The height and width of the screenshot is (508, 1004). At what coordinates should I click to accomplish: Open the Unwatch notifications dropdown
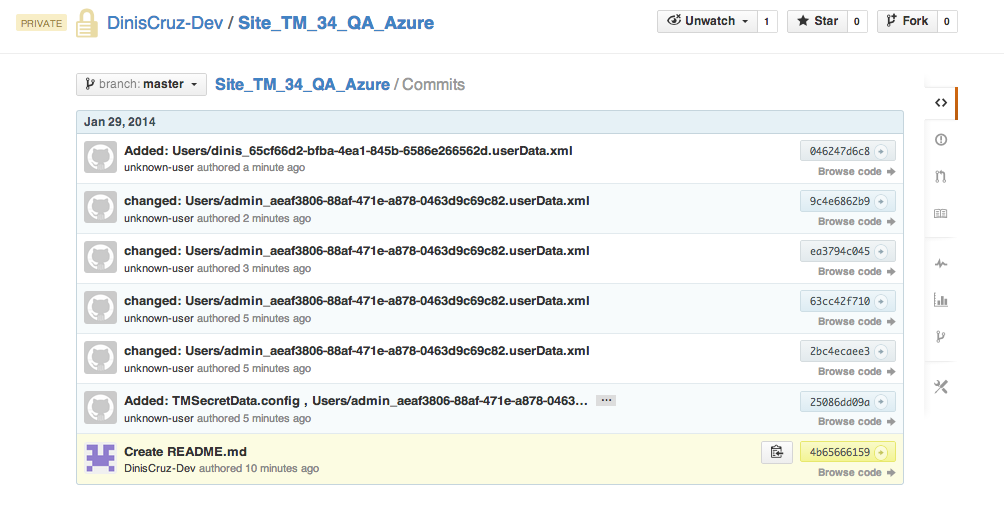[708, 21]
